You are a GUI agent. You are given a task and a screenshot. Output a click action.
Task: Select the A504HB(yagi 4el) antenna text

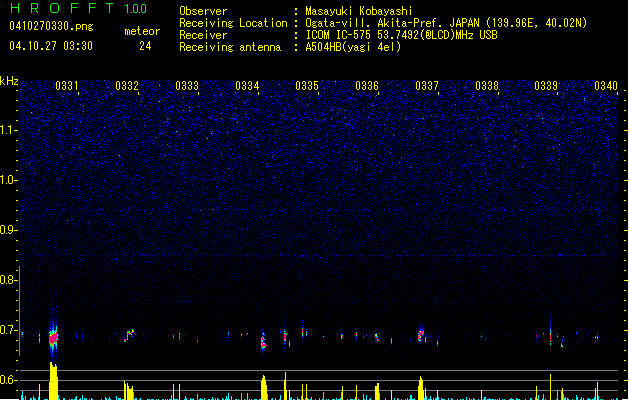click(x=353, y=47)
